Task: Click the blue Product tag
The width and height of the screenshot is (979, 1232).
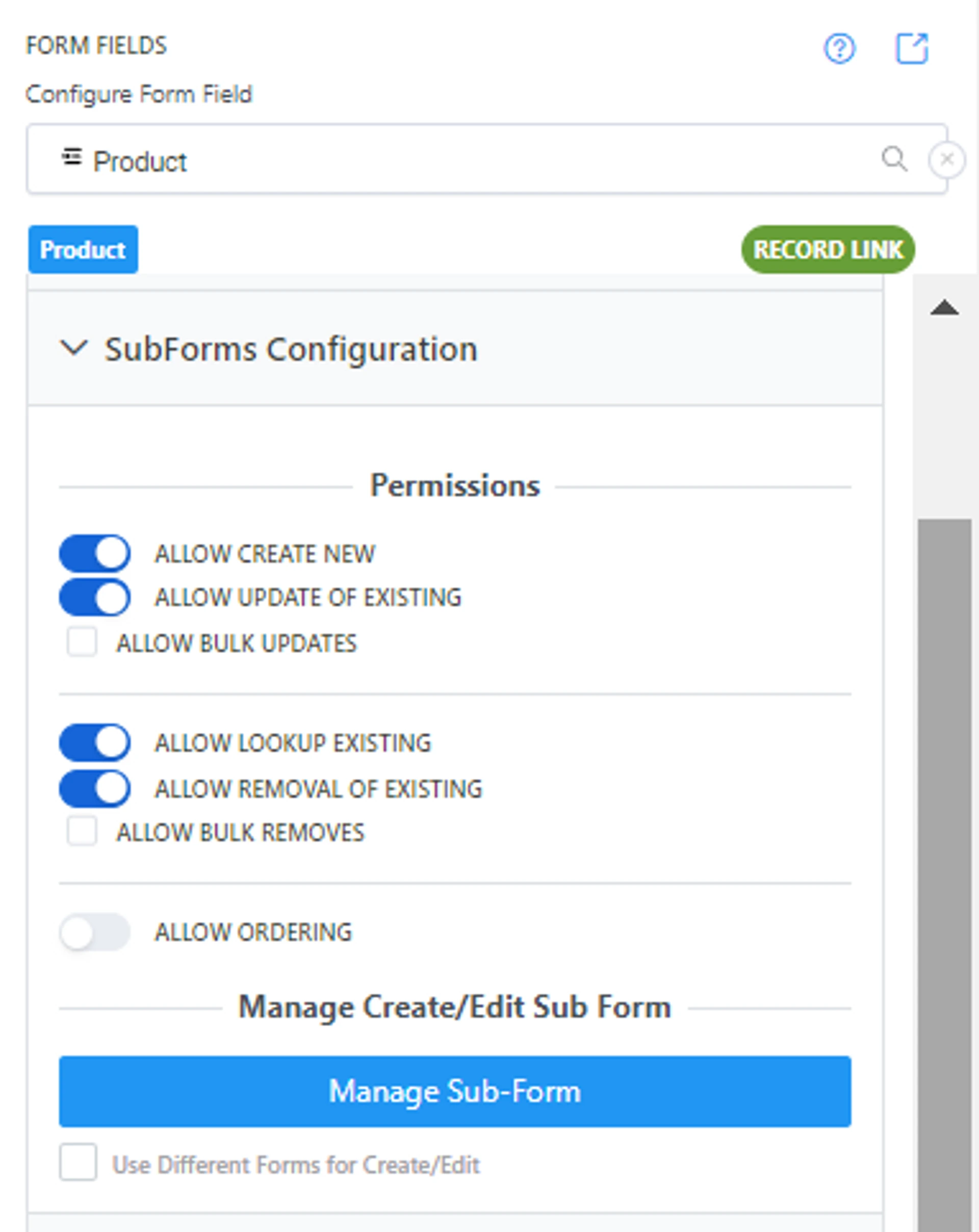Action: pos(83,250)
